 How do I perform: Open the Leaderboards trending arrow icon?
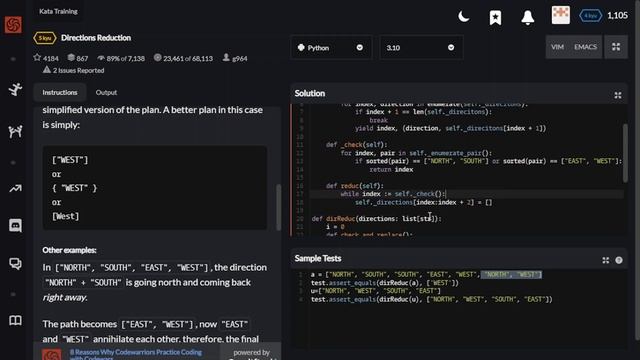pos(15,189)
